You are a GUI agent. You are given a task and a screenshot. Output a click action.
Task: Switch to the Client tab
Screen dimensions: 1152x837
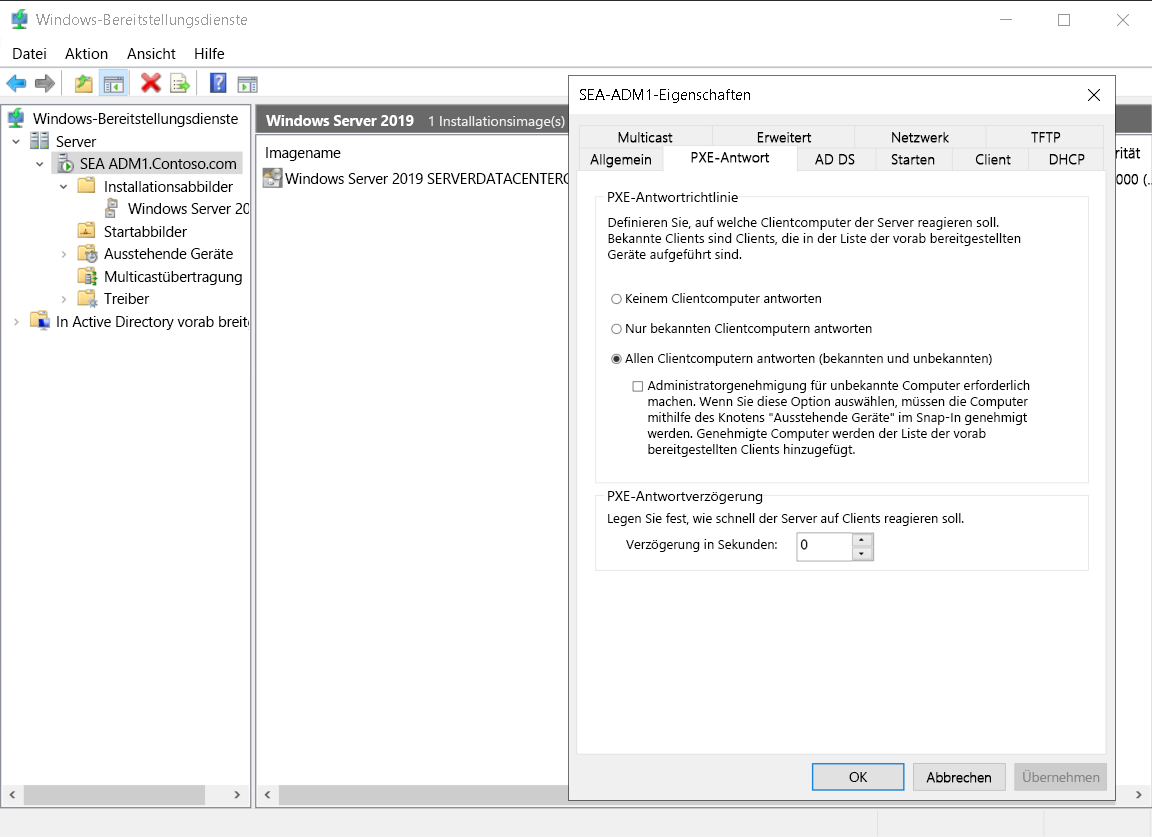click(x=993, y=159)
